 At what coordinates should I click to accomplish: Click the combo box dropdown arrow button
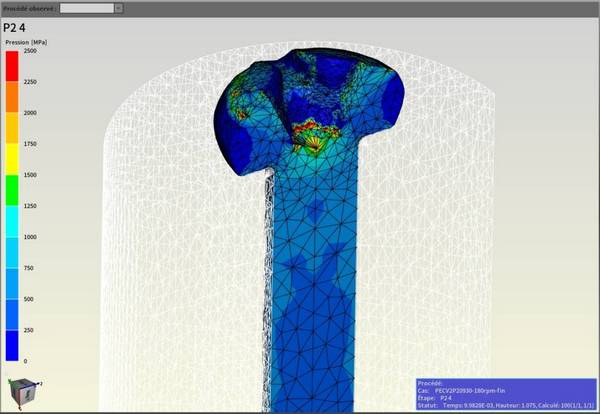coord(119,8)
